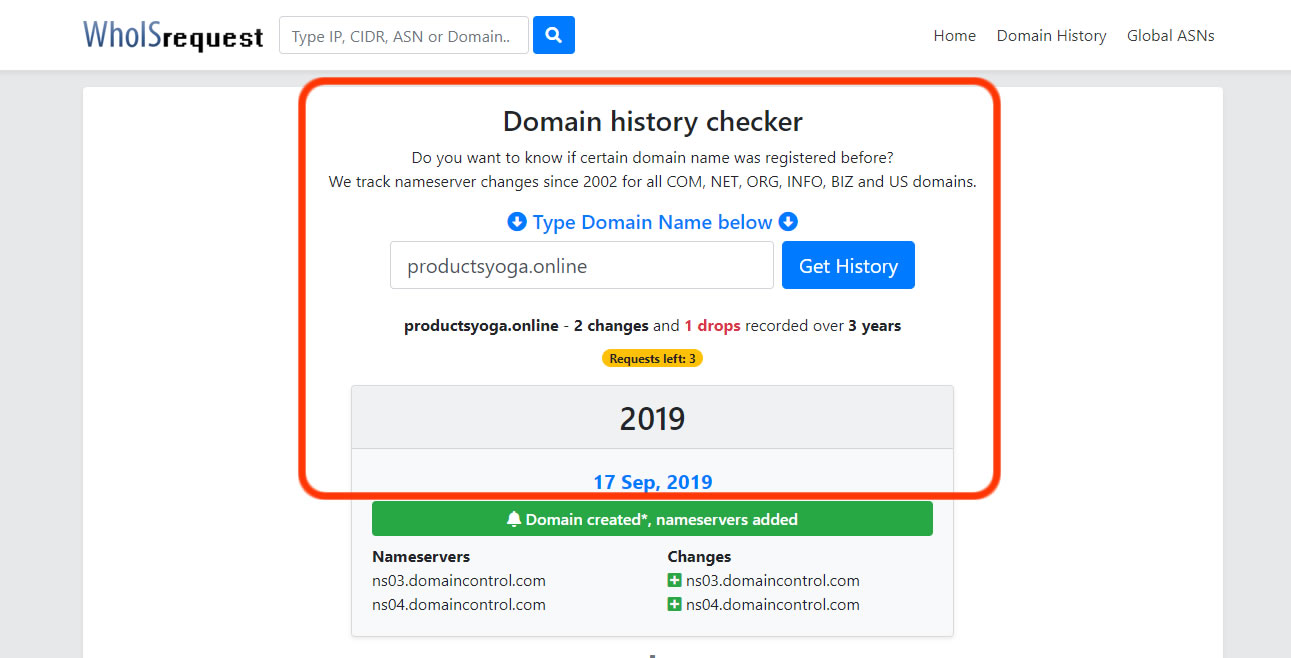Click green plus icon beside ns04 change
Screen dimensions: 1291x658
click(x=675, y=605)
